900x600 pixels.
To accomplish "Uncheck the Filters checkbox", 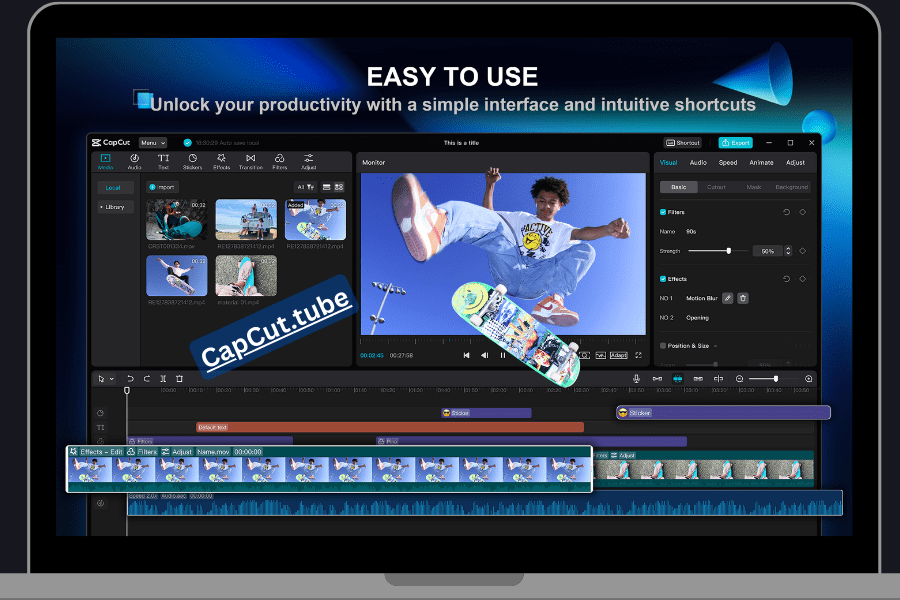I will pos(663,212).
